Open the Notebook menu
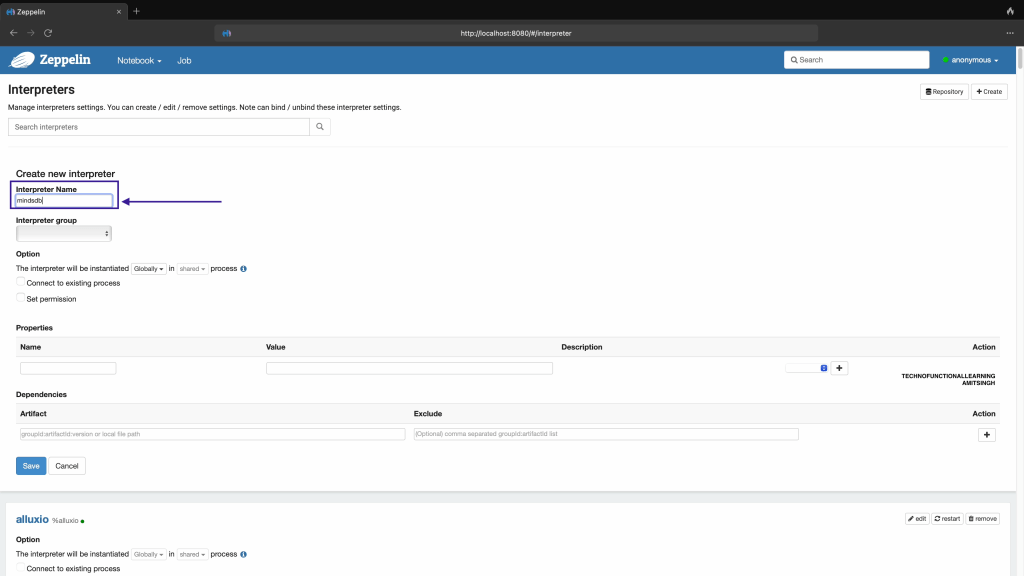This screenshot has width=1024, height=576. pyautogui.click(x=138, y=60)
